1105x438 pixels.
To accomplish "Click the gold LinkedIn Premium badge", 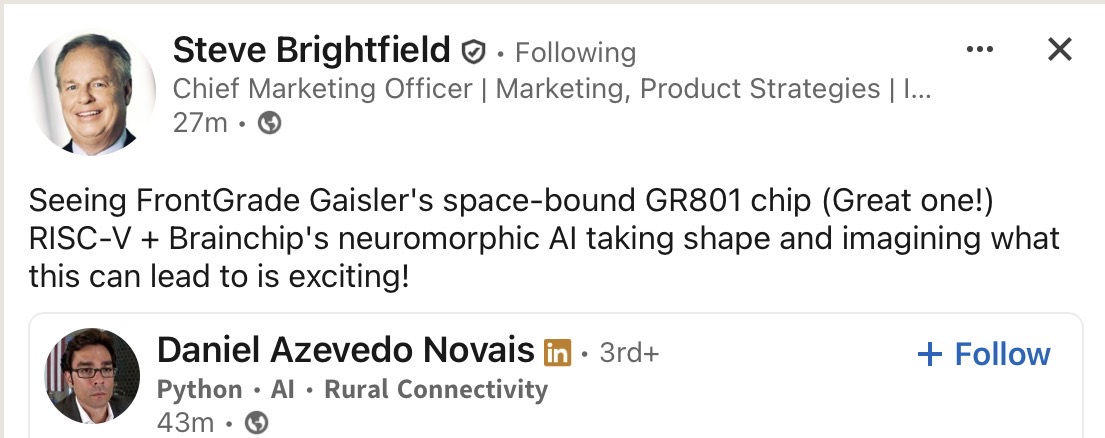I will click(x=557, y=352).
